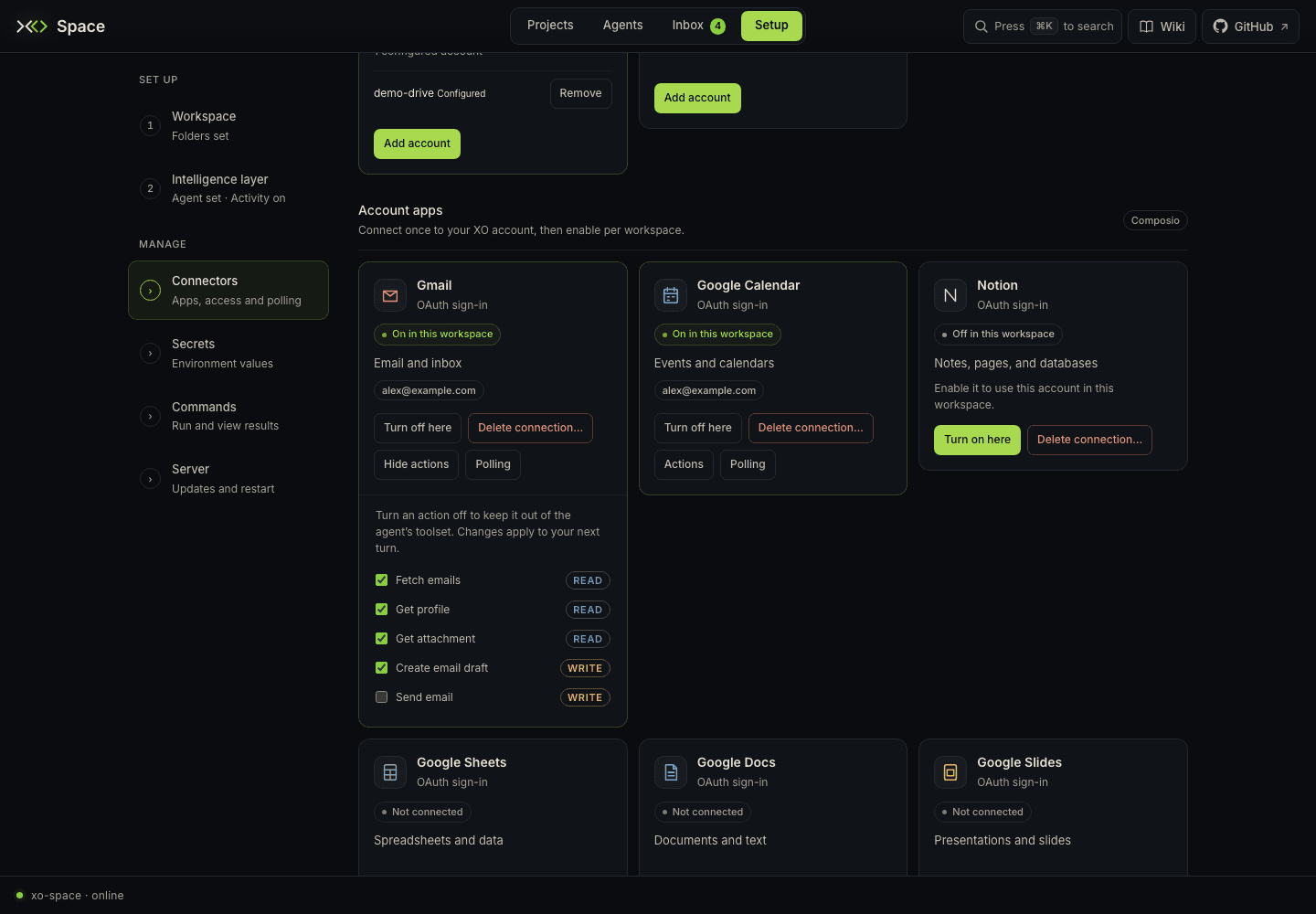Disable the Get attachment action

click(x=382, y=639)
